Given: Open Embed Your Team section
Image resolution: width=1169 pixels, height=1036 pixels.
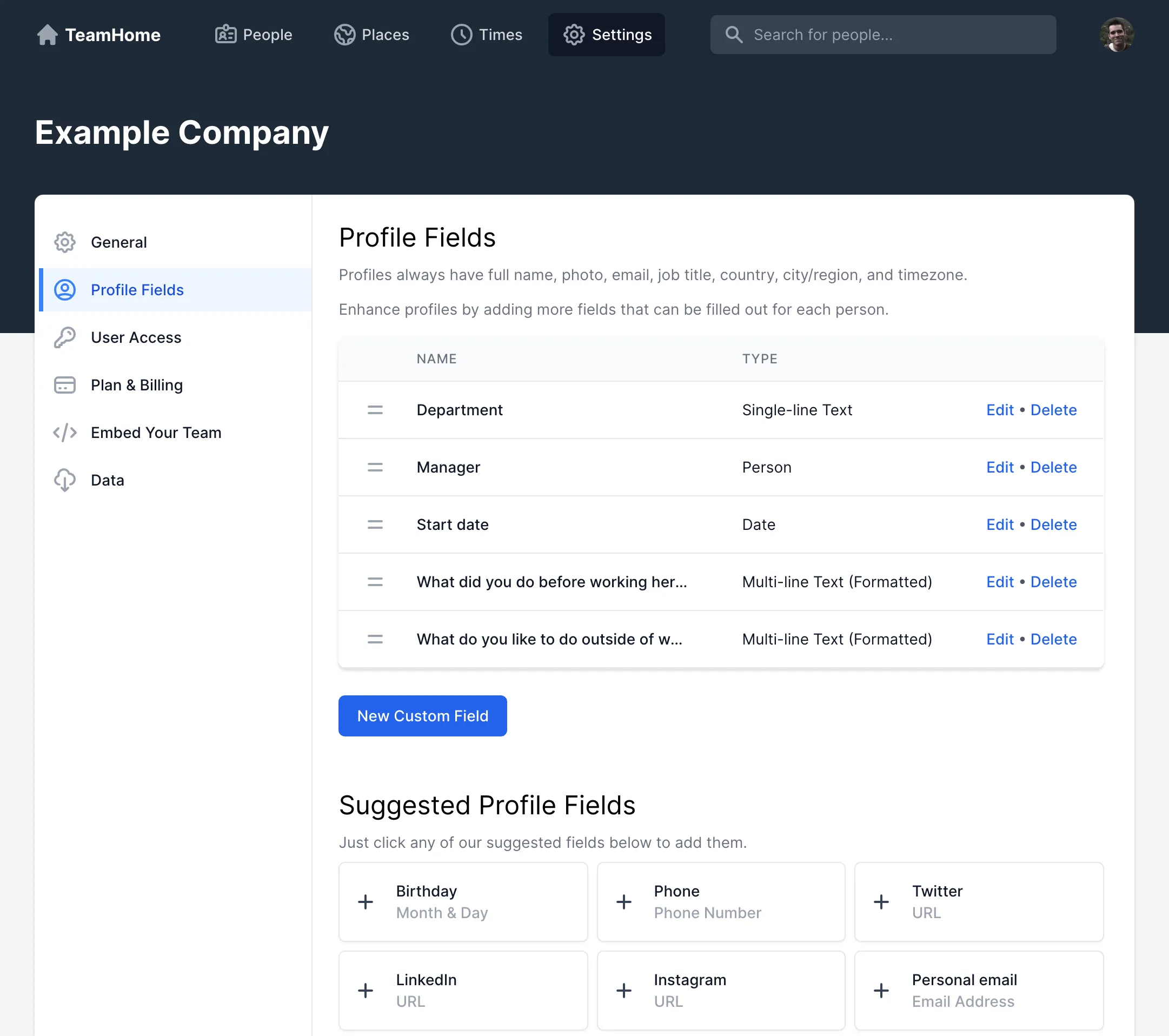Looking at the screenshot, I should tap(175, 433).
